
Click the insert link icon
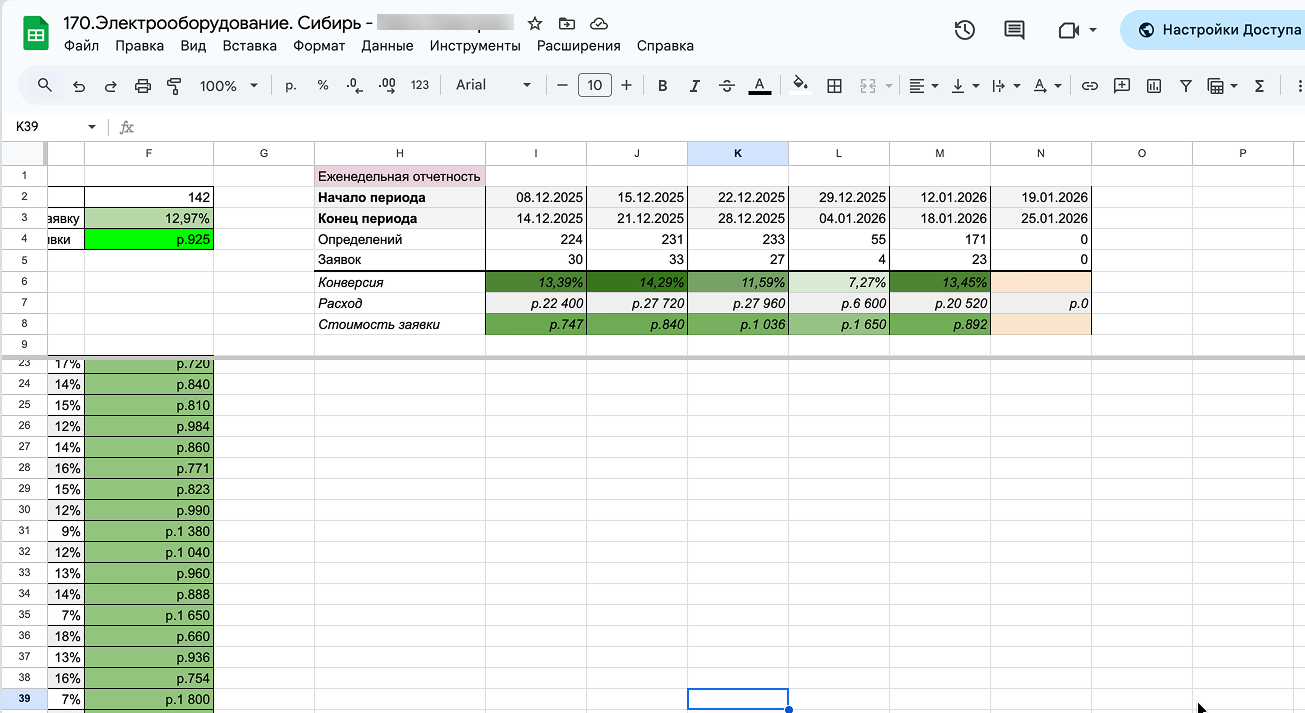click(x=1090, y=86)
